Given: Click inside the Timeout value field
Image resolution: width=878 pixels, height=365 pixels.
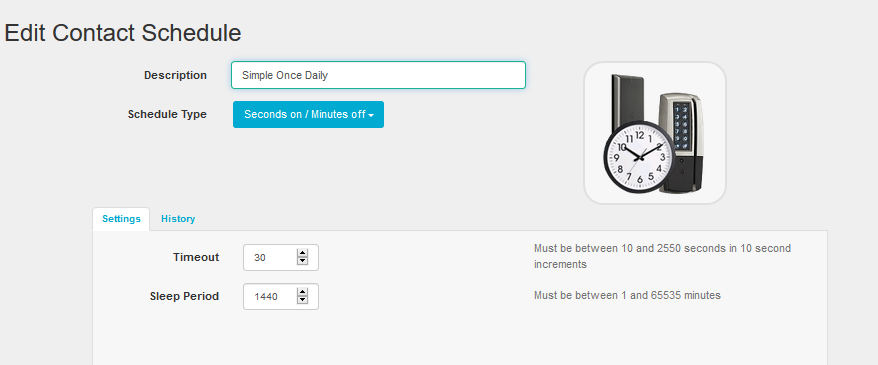Looking at the screenshot, I should pyautogui.click(x=272, y=258).
